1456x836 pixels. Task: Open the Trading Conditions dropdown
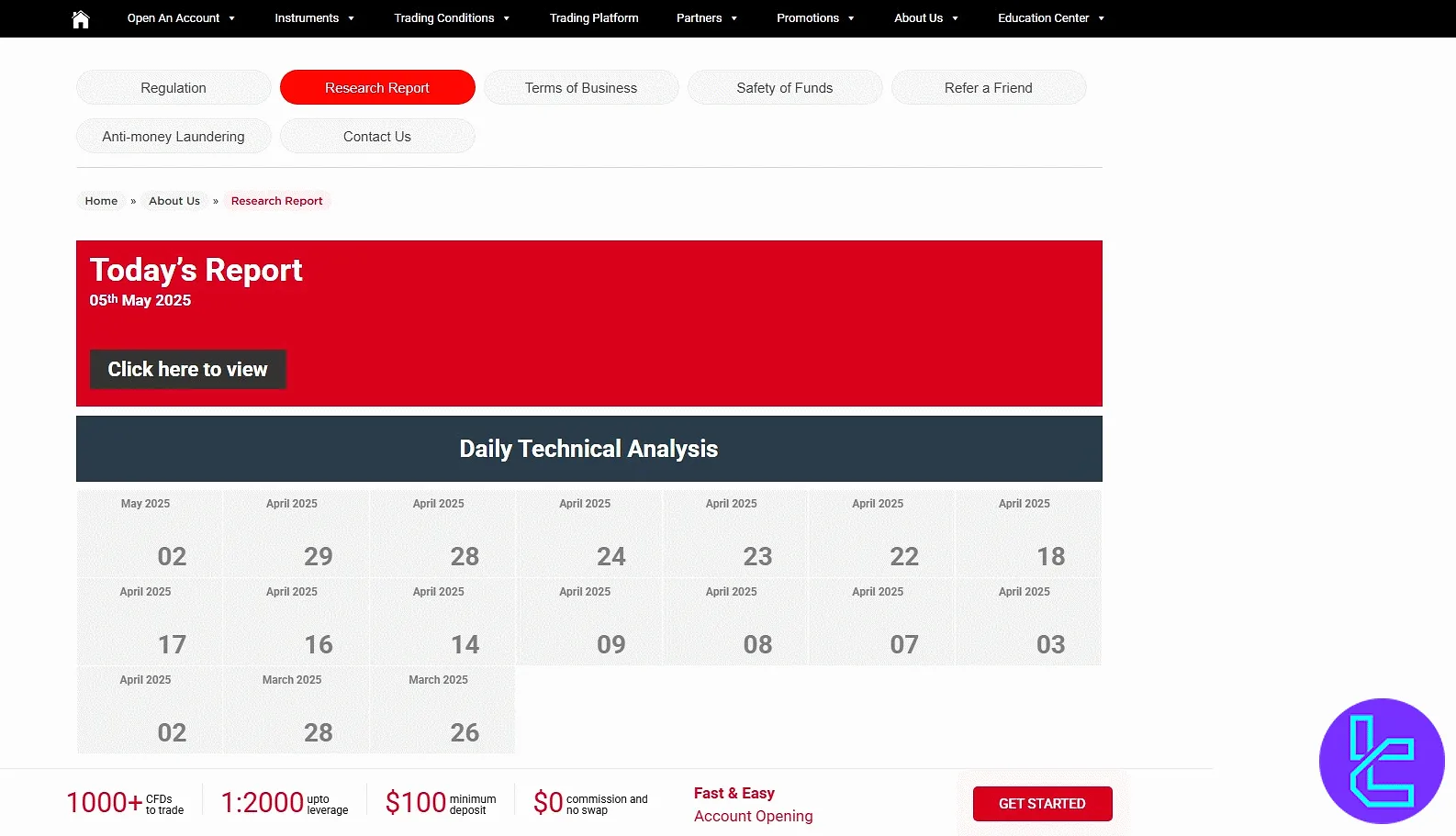pos(452,18)
